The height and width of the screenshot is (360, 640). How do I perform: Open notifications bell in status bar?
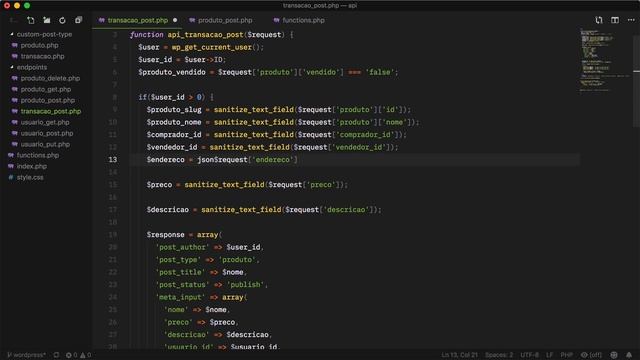(x=629, y=355)
